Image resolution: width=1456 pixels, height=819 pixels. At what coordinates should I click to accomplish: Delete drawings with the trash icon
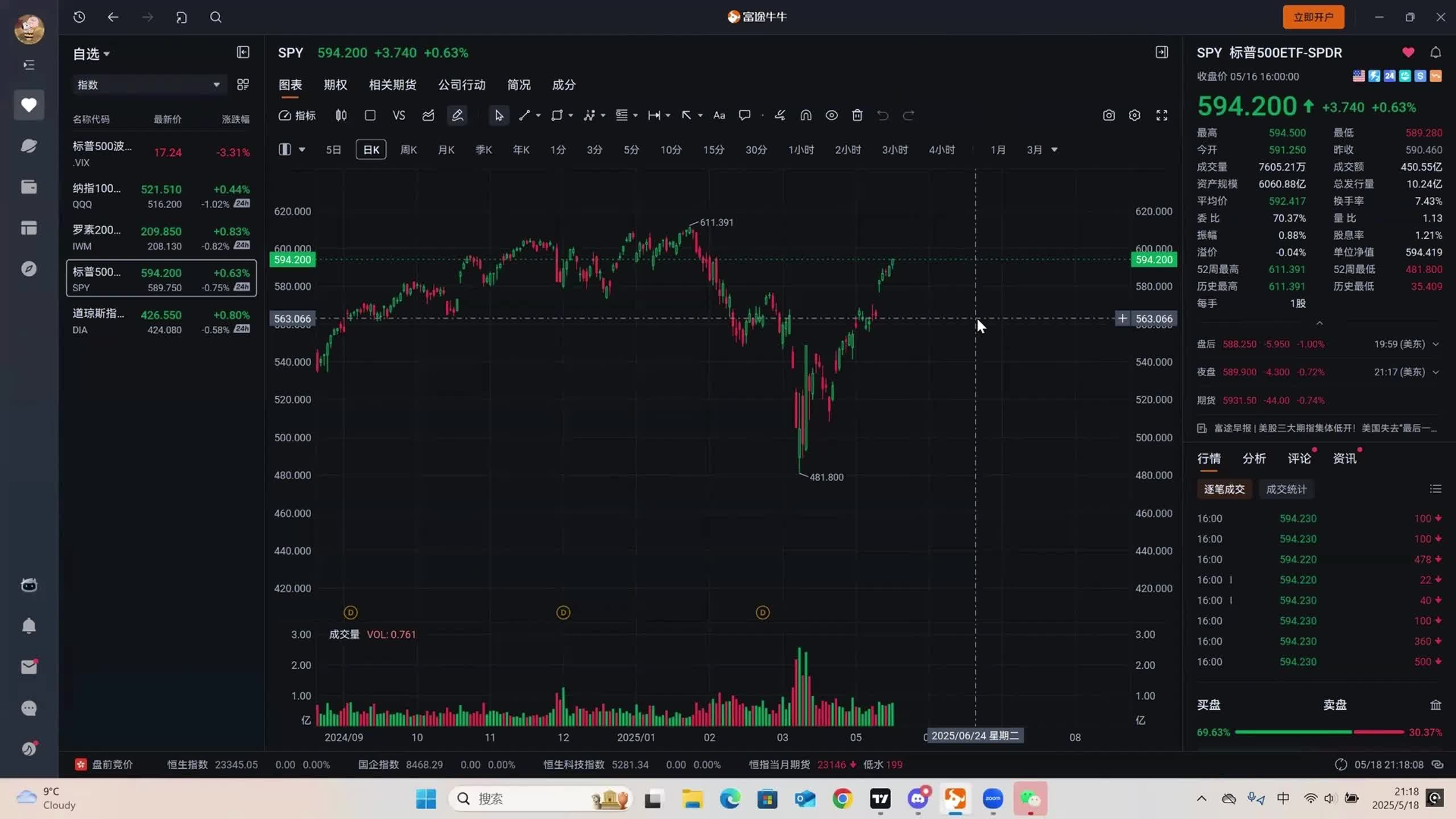click(857, 115)
